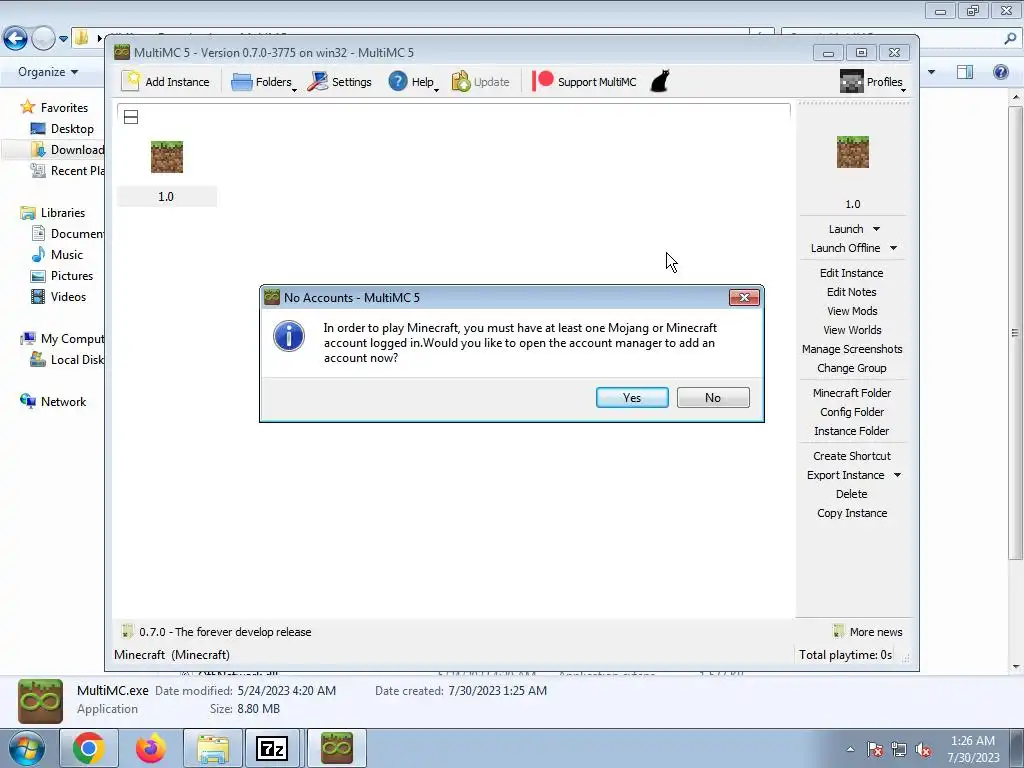Click Launch Offline
The image size is (1024, 768).
[845, 248]
